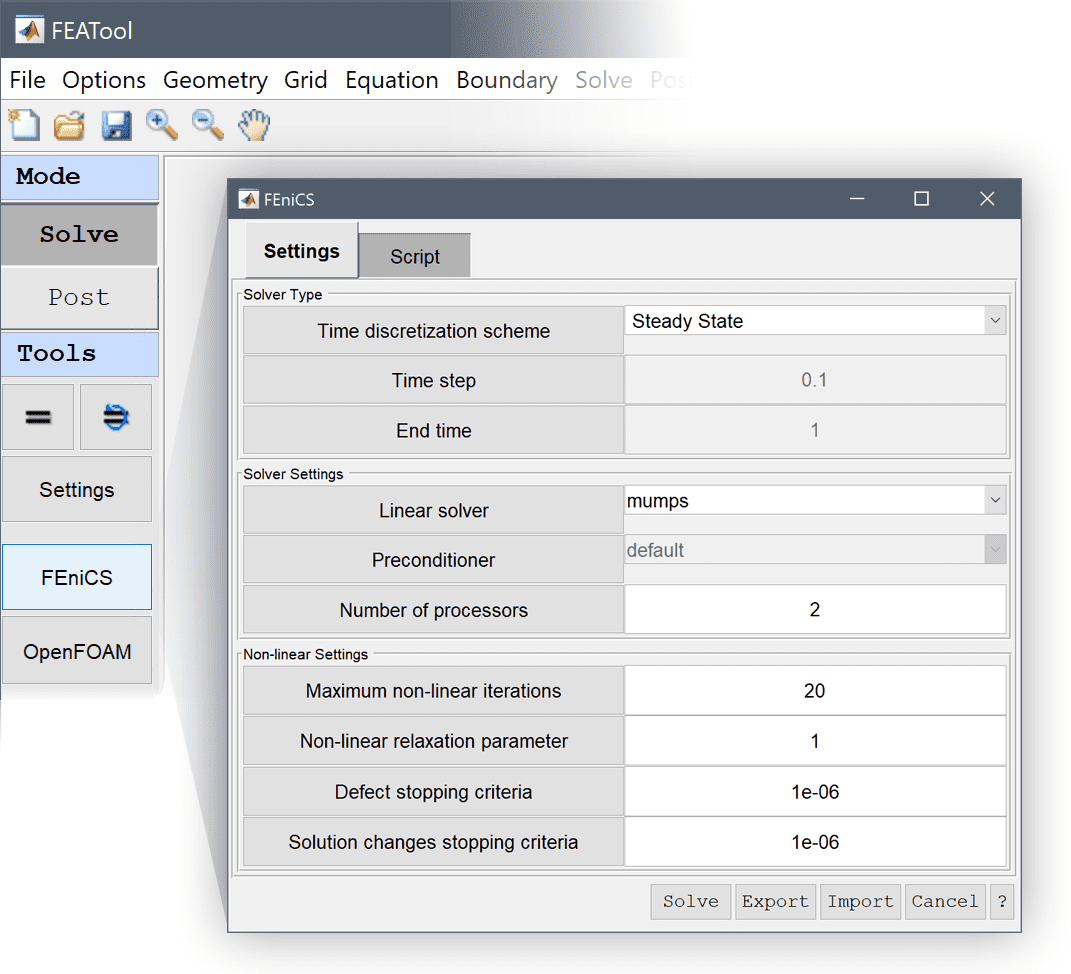The image size is (1071, 974).
Task: Open the Equation menu
Action: point(391,80)
